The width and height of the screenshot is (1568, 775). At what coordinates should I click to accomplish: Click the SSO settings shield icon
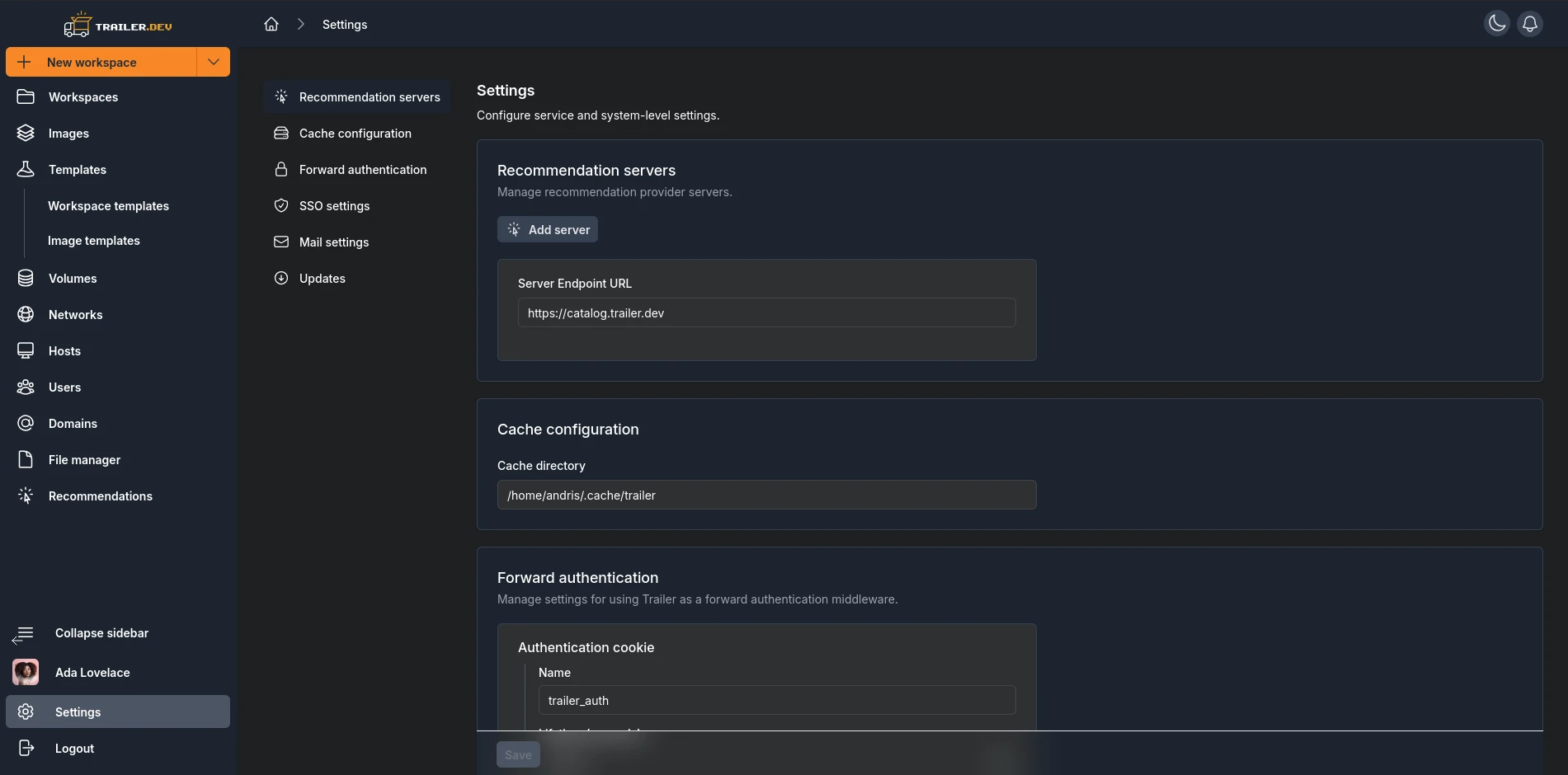pyautogui.click(x=281, y=205)
